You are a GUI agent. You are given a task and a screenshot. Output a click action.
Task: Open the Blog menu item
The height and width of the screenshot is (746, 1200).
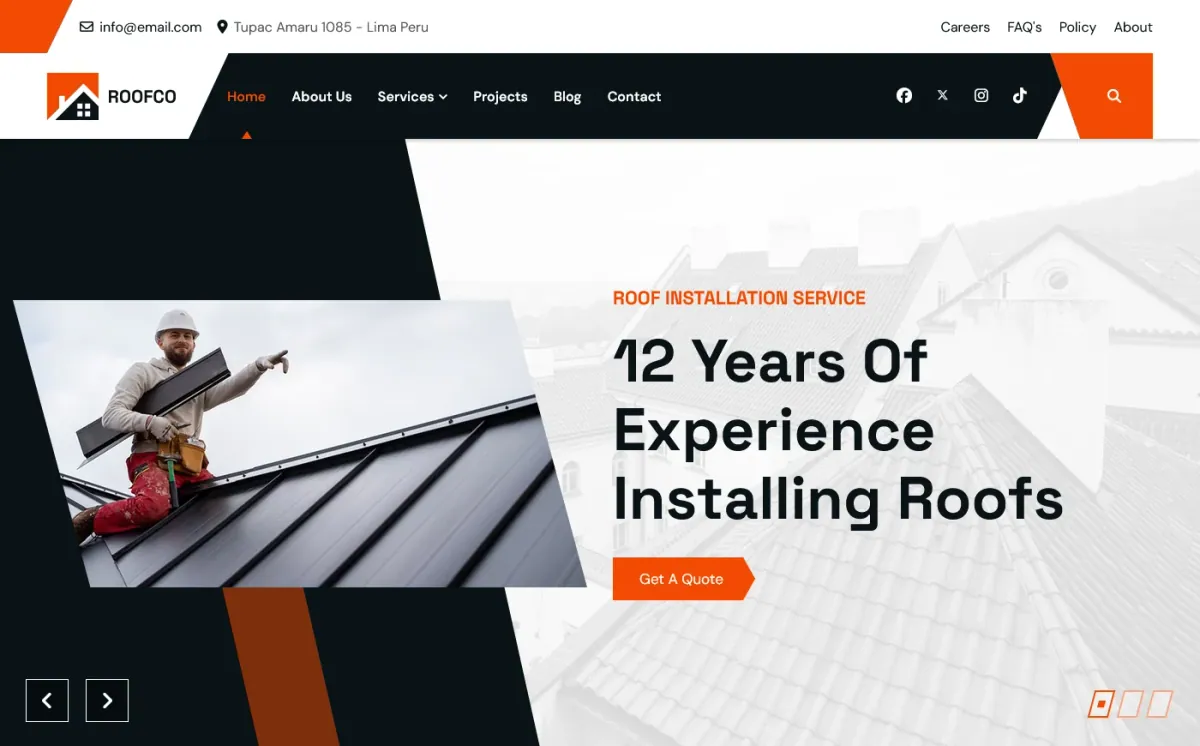coord(567,96)
